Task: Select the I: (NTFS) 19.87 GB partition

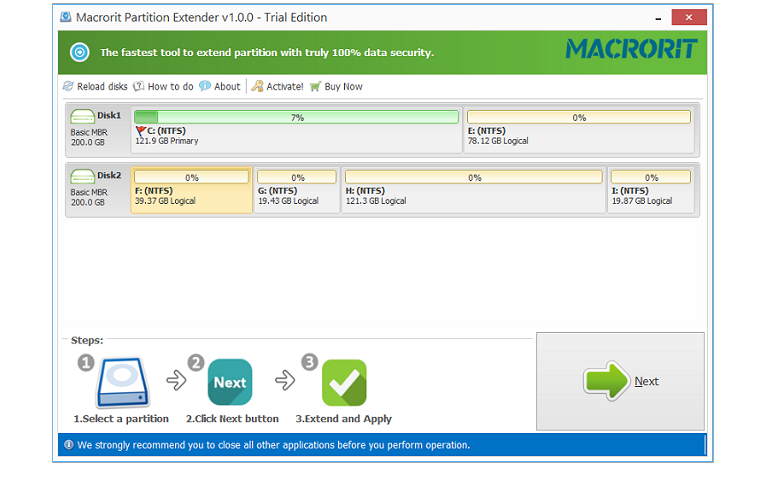Action: click(650, 190)
